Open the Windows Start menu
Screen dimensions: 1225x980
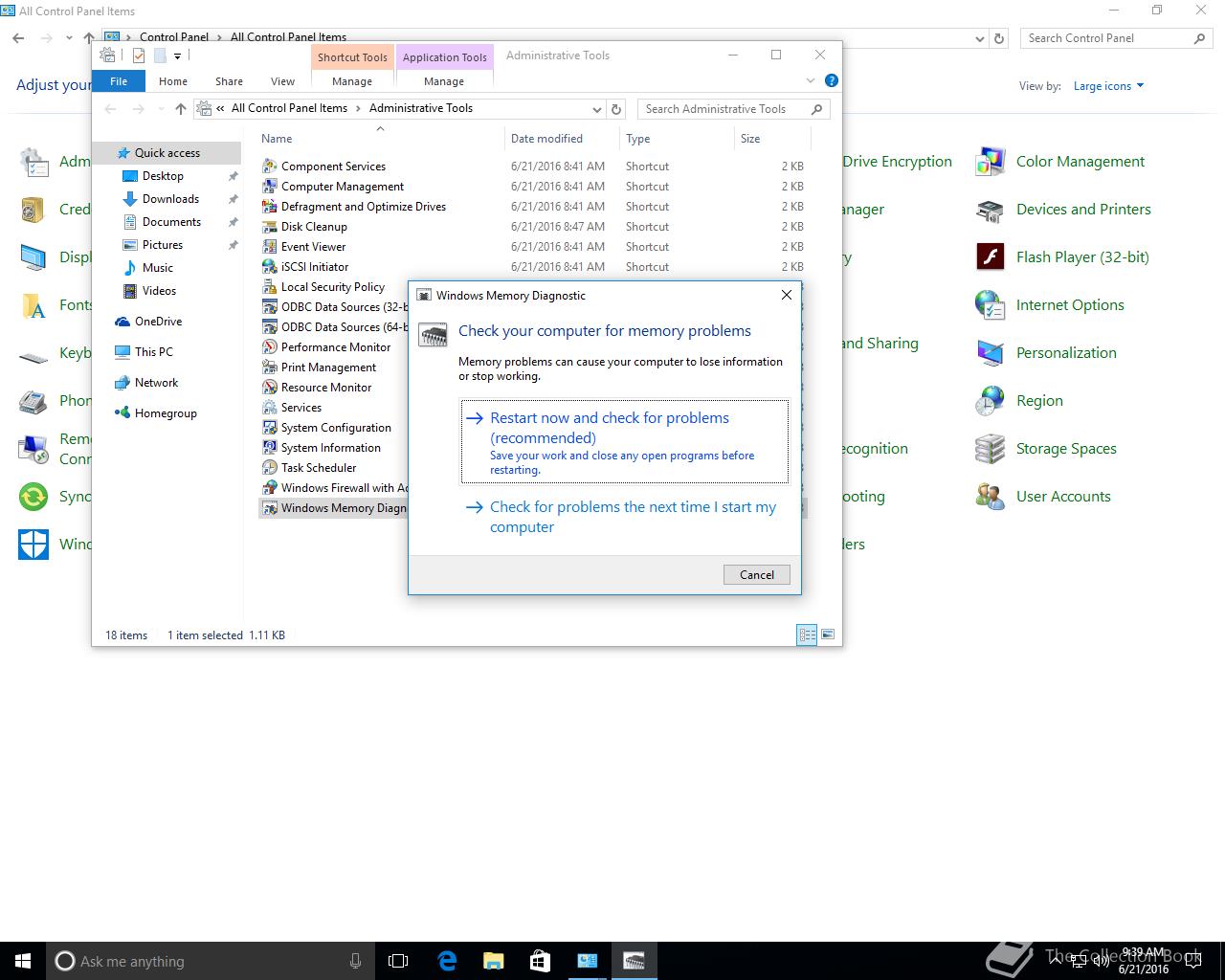pos(23,961)
